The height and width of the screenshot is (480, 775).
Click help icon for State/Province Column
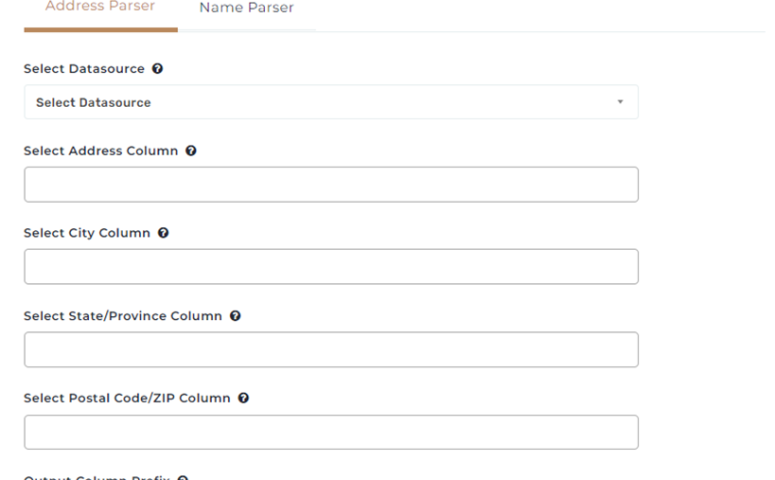coord(235,316)
